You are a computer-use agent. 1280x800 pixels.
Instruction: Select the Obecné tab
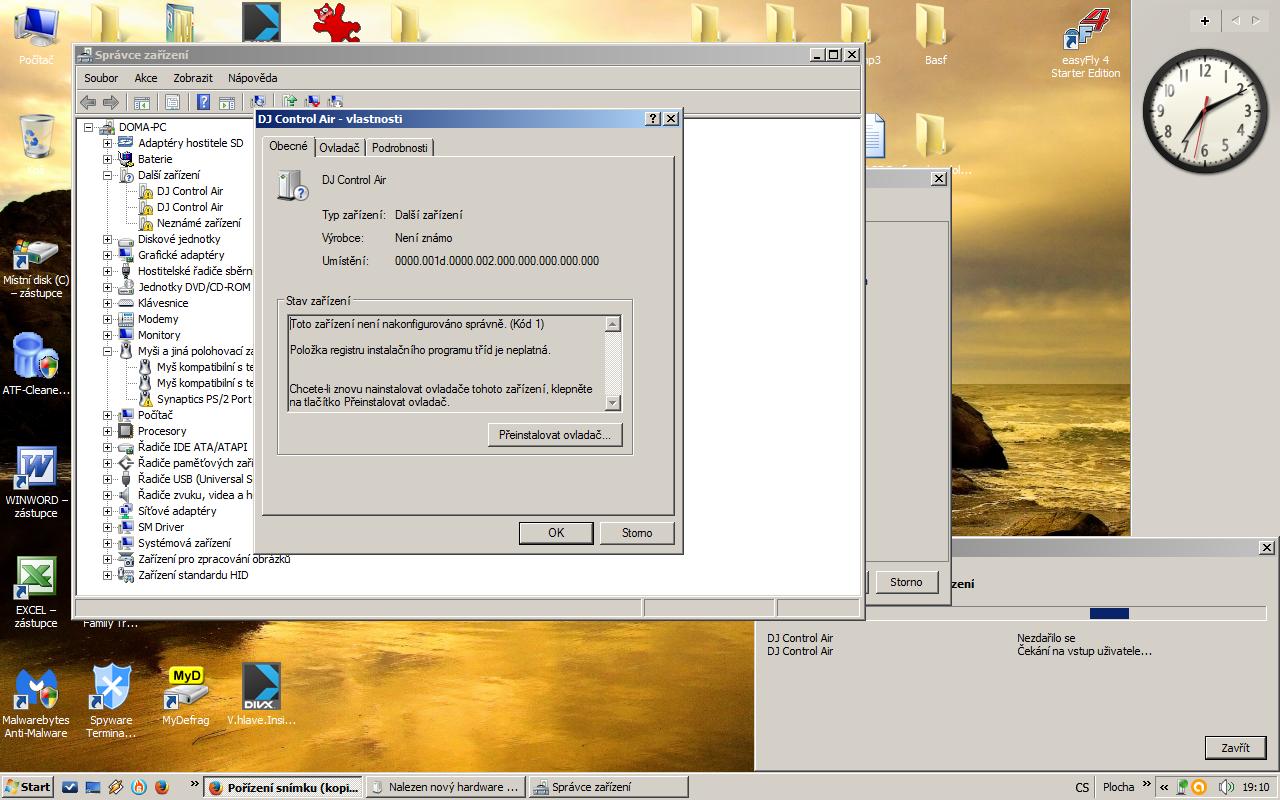click(x=289, y=146)
